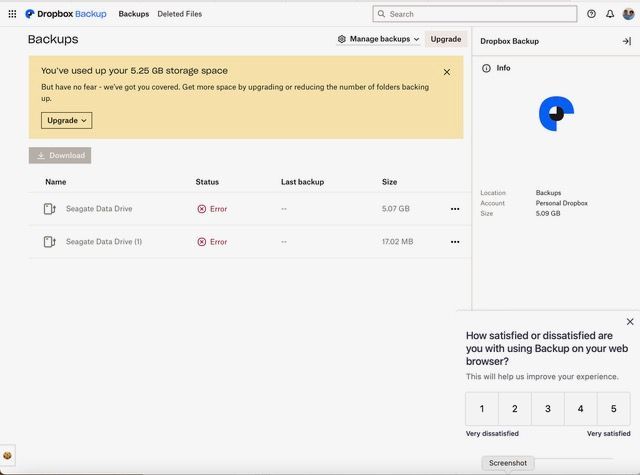Screen dimensions: 640x475
Task: Click the error icon for Seagate Data Drive
Action: click(202, 209)
